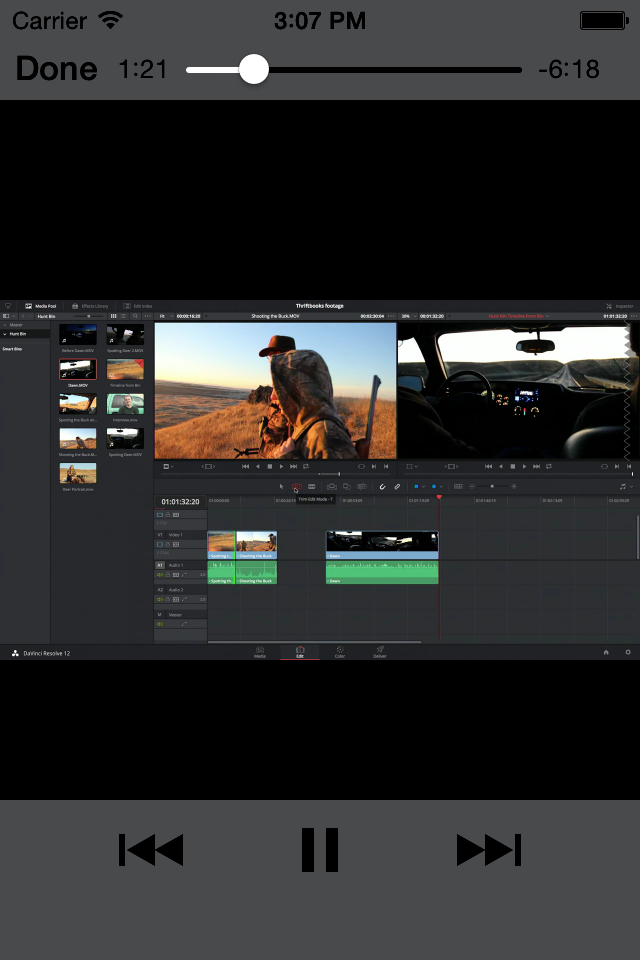Open the Edit Index tab
Viewport: 640px width, 960px height.
click(138, 306)
